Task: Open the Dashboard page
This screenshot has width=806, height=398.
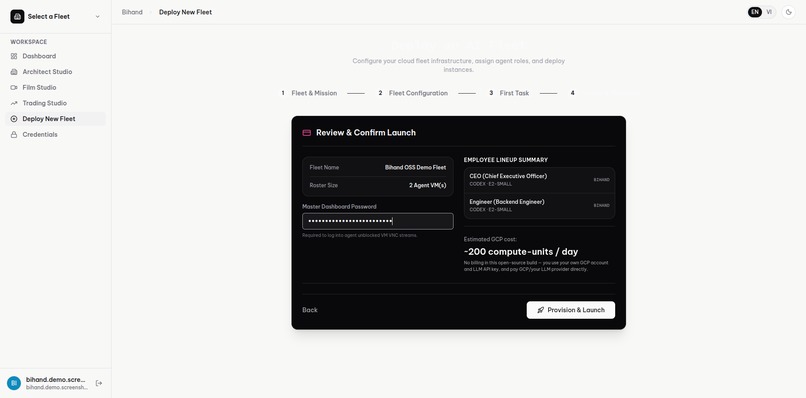Action: click(x=56, y=56)
